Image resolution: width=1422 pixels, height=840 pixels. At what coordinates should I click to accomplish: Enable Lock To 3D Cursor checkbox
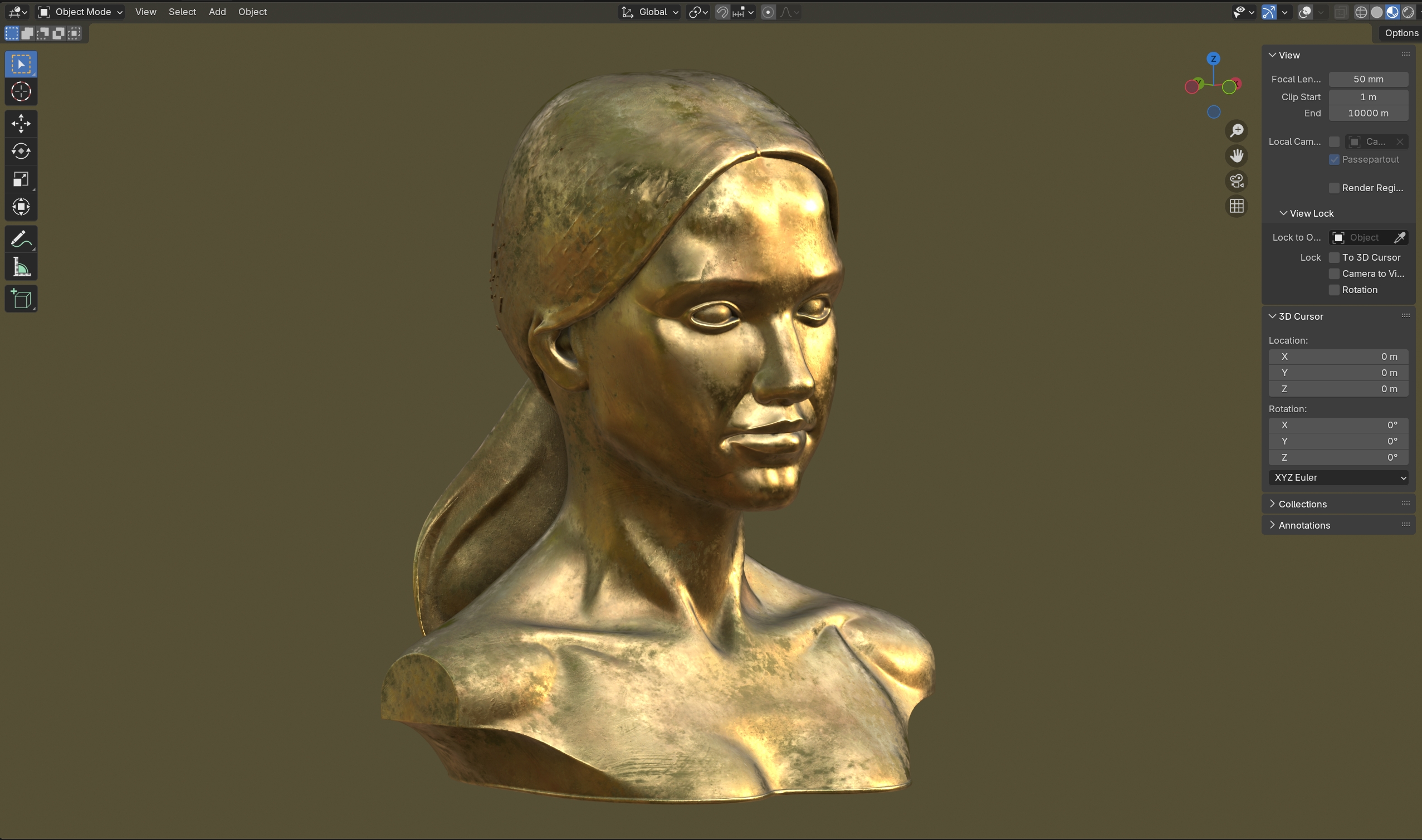click(x=1334, y=257)
